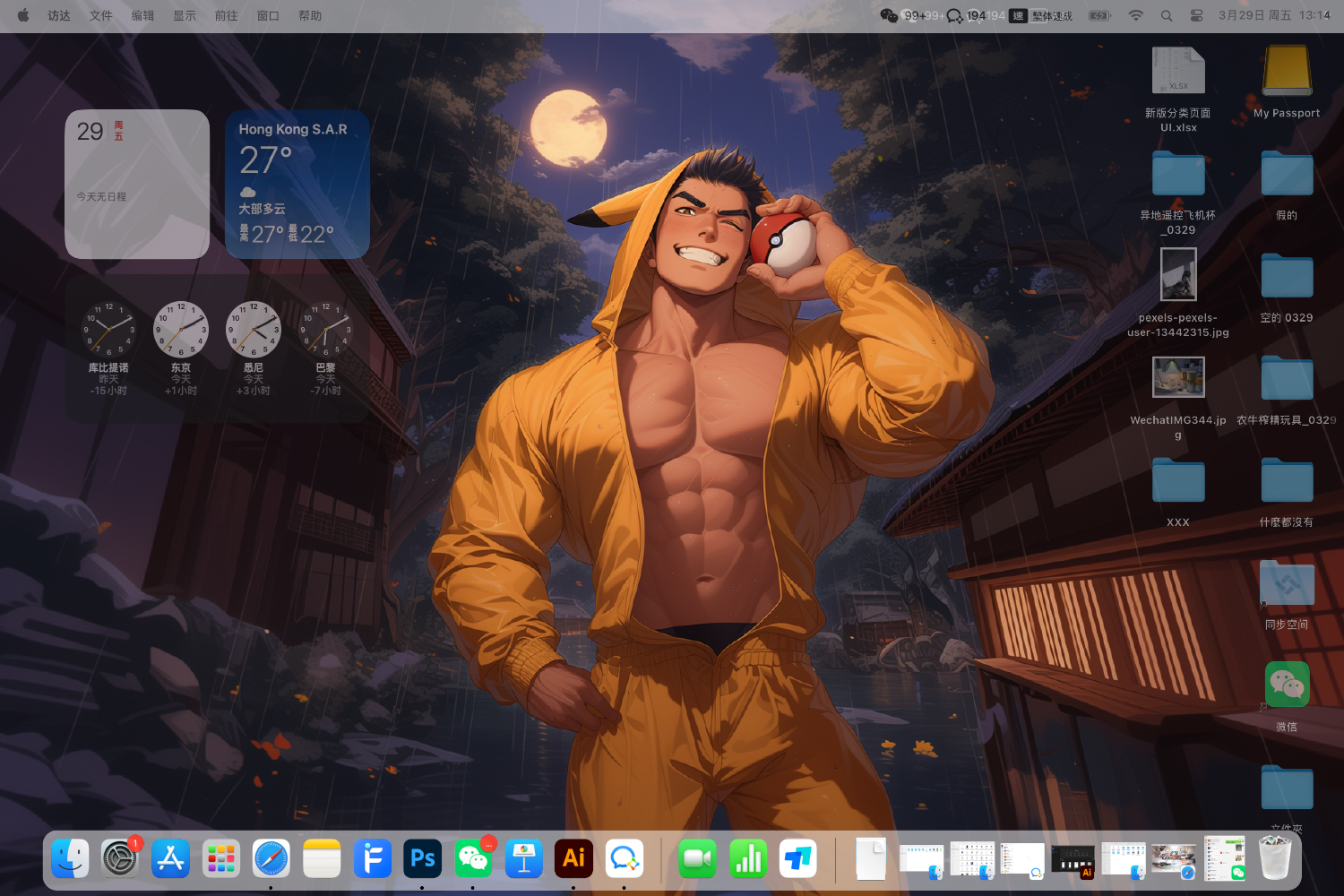This screenshot has width=1344, height=896.
Task: Open WeChat in the dock
Action: [473, 859]
